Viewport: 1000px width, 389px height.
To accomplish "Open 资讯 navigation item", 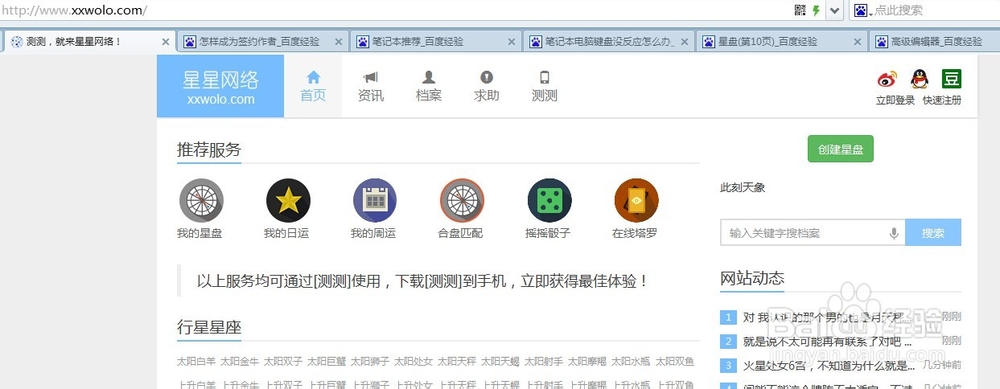I will [x=371, y=86].
